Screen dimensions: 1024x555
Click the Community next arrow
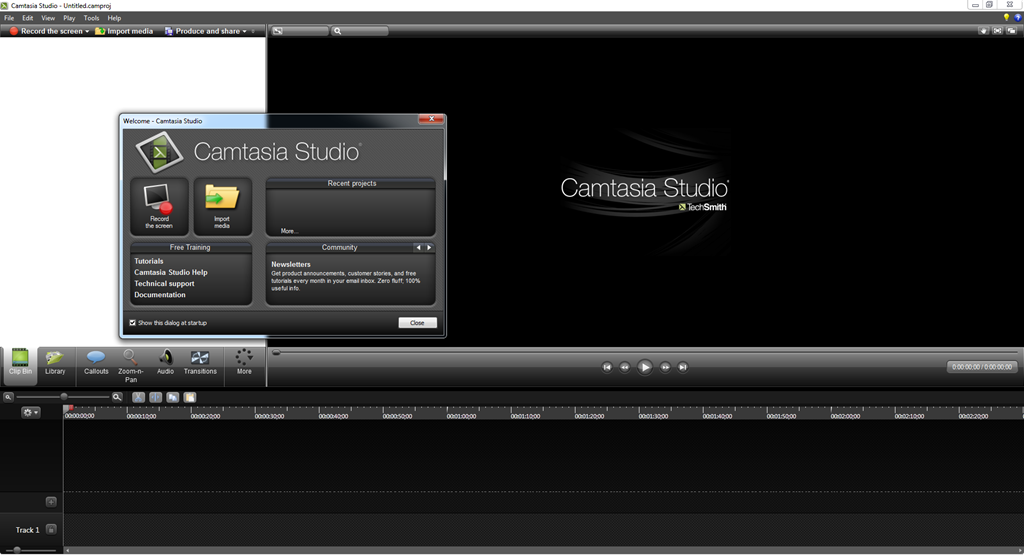[429, 247]
